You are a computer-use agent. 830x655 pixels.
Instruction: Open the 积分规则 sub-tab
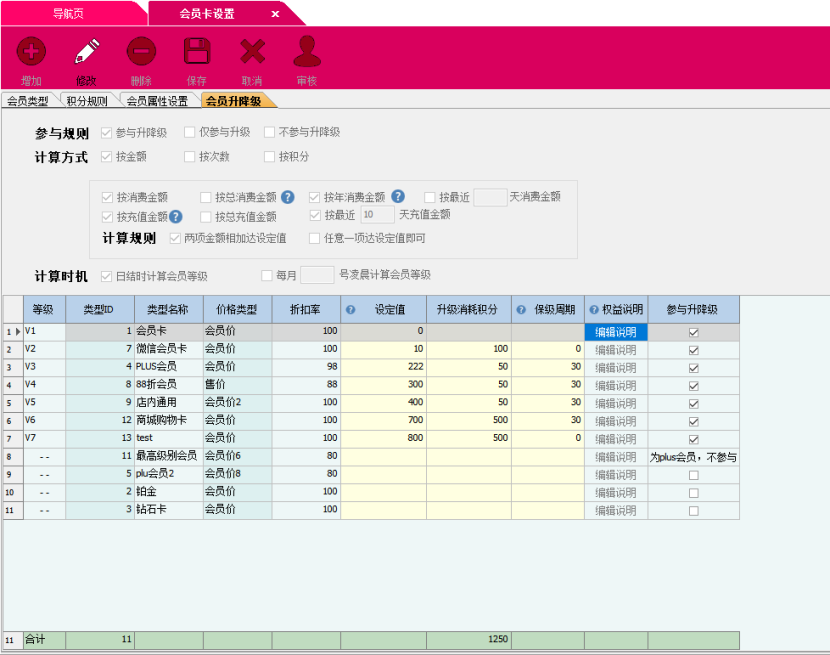tap(87, 101)
